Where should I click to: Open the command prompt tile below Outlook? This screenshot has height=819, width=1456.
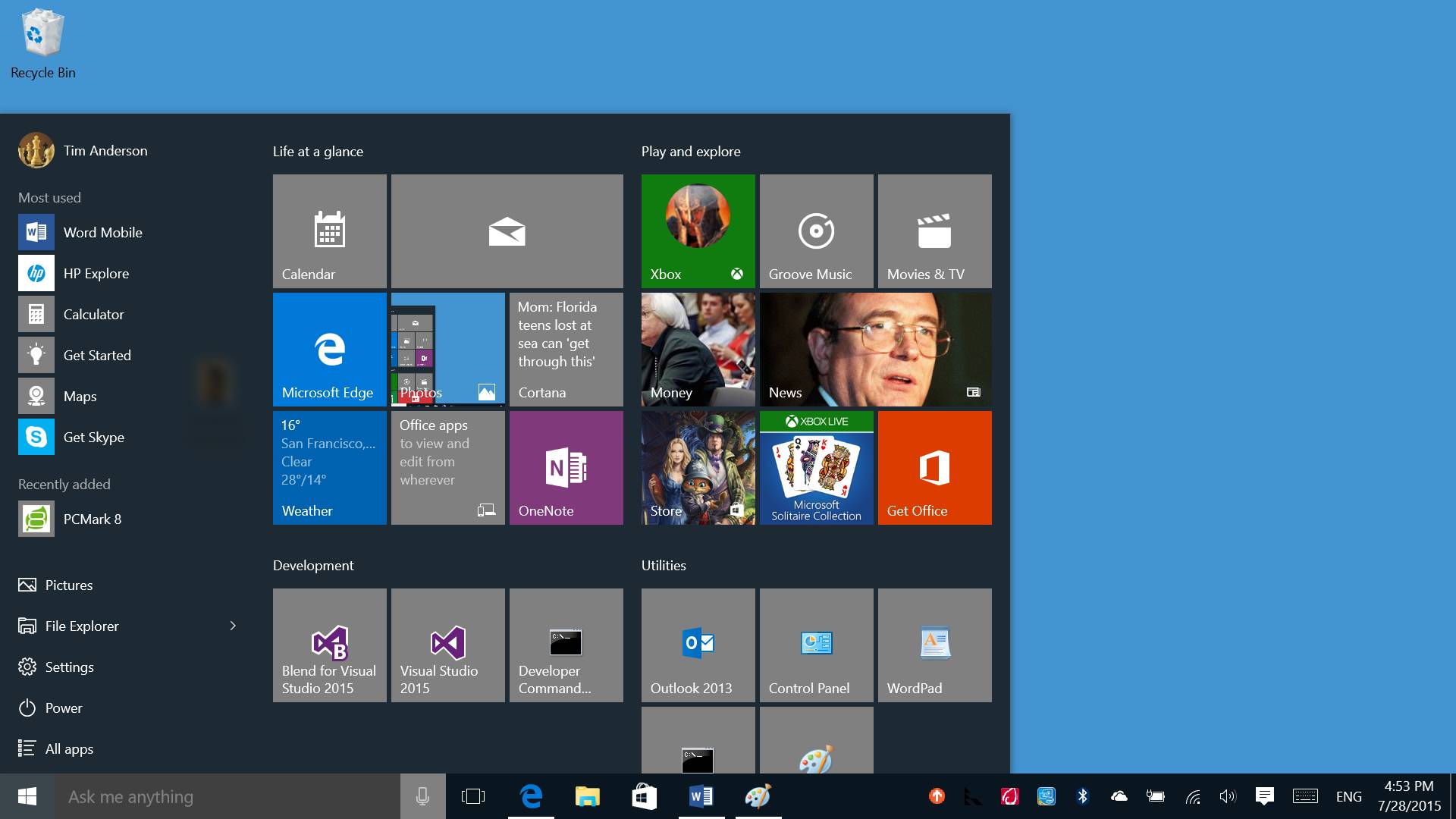[698, 740]
